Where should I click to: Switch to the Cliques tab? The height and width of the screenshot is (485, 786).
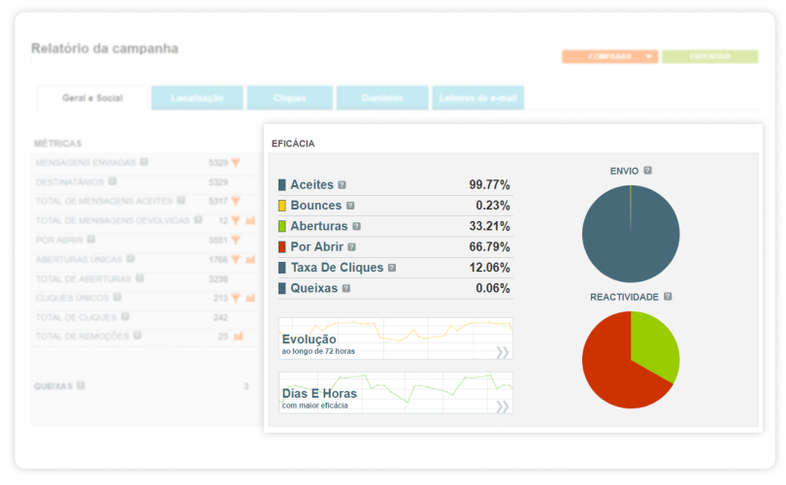(x=290, y=98)
